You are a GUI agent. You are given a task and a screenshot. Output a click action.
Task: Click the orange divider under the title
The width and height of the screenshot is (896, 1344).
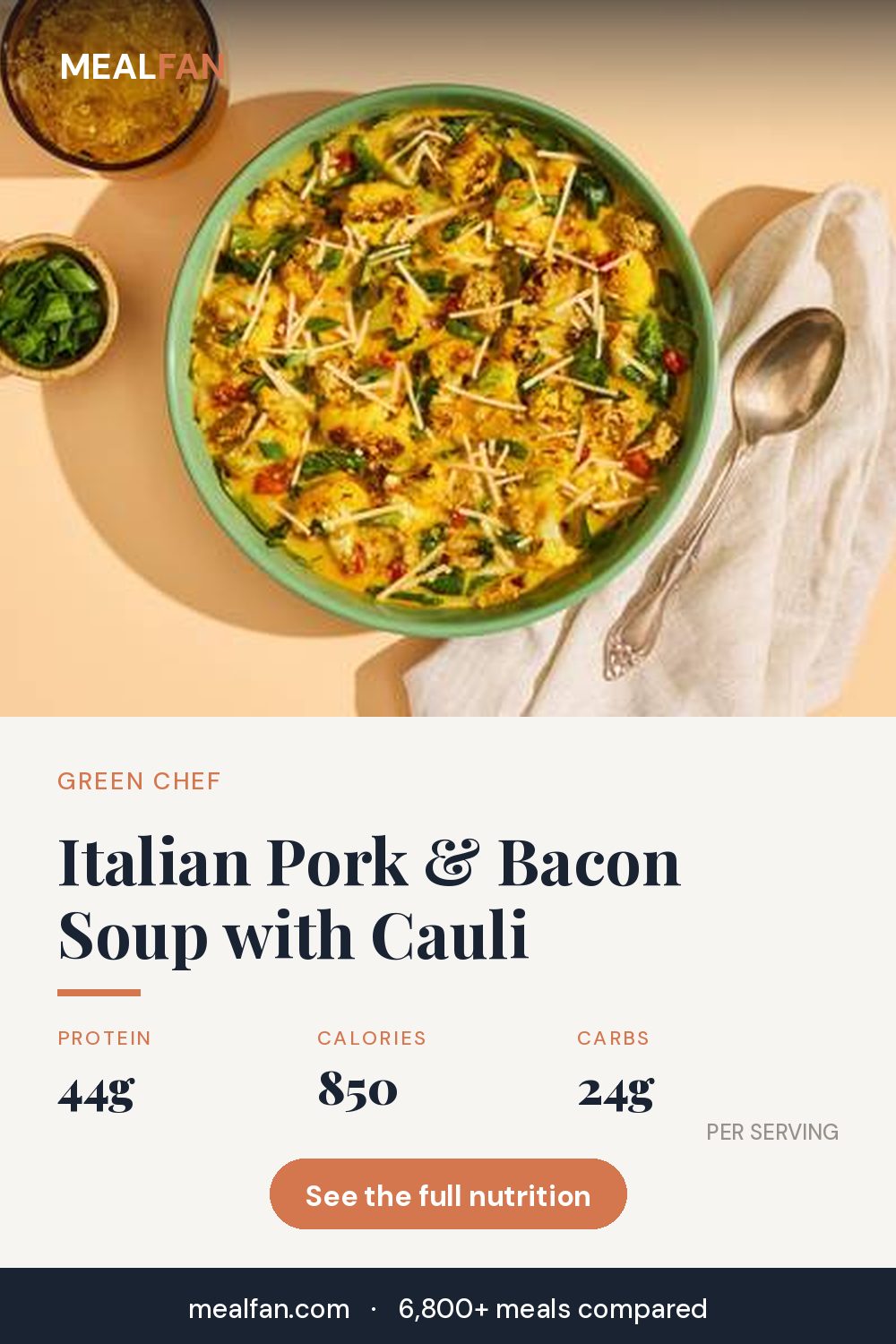click(99, 993)
